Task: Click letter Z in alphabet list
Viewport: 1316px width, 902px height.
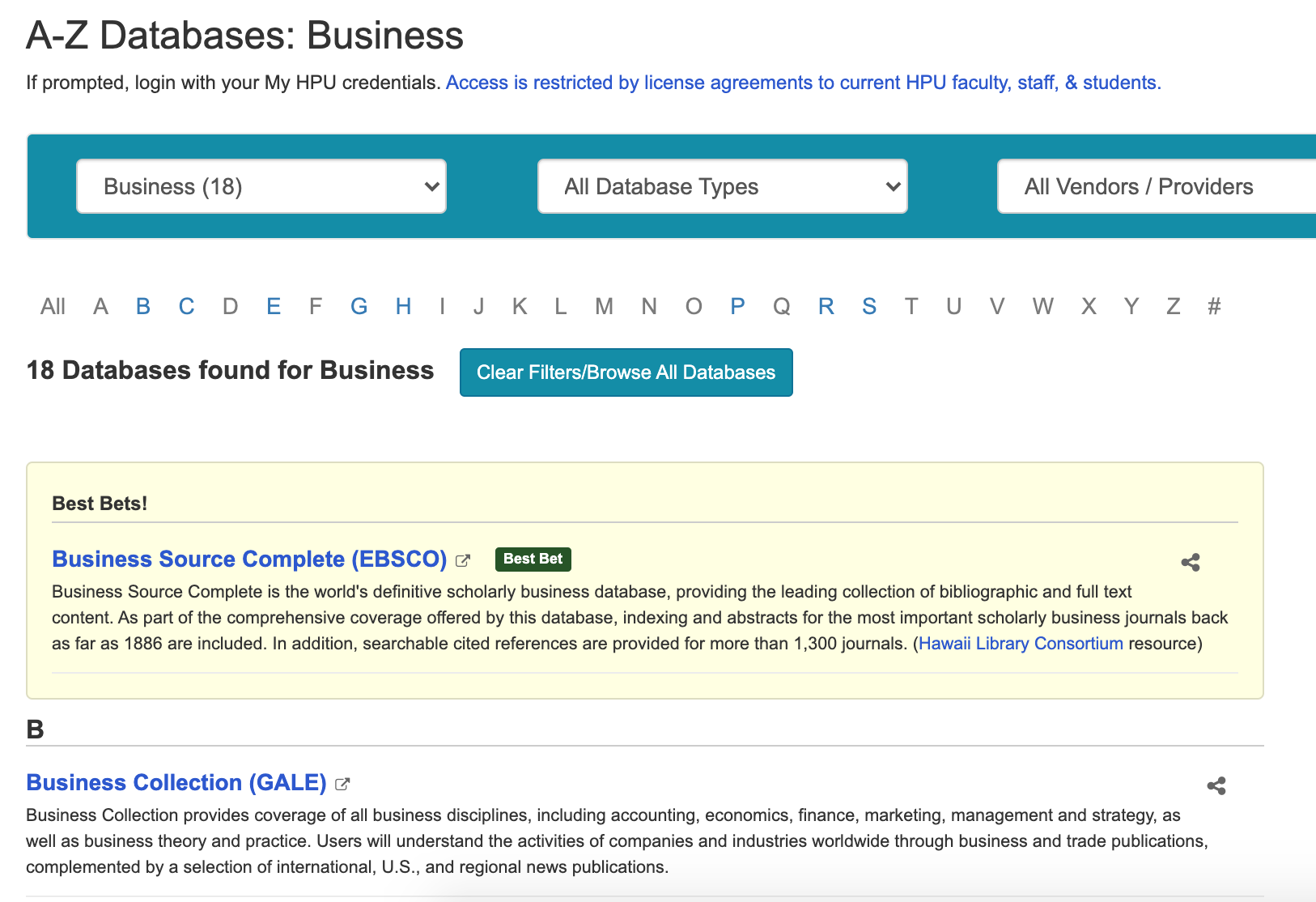Action: pos(1174,306)
